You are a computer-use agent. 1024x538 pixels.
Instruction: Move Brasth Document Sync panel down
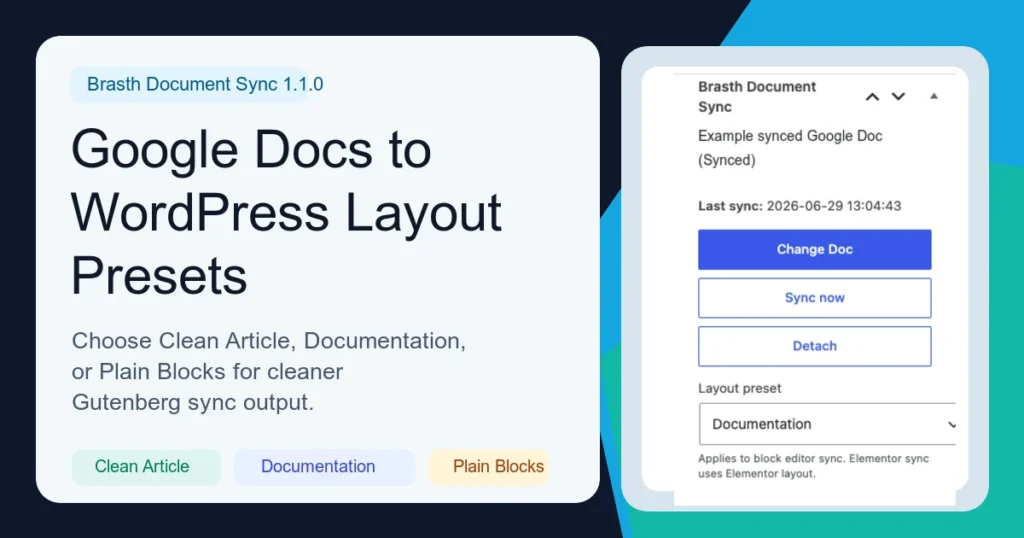point(899,97)
